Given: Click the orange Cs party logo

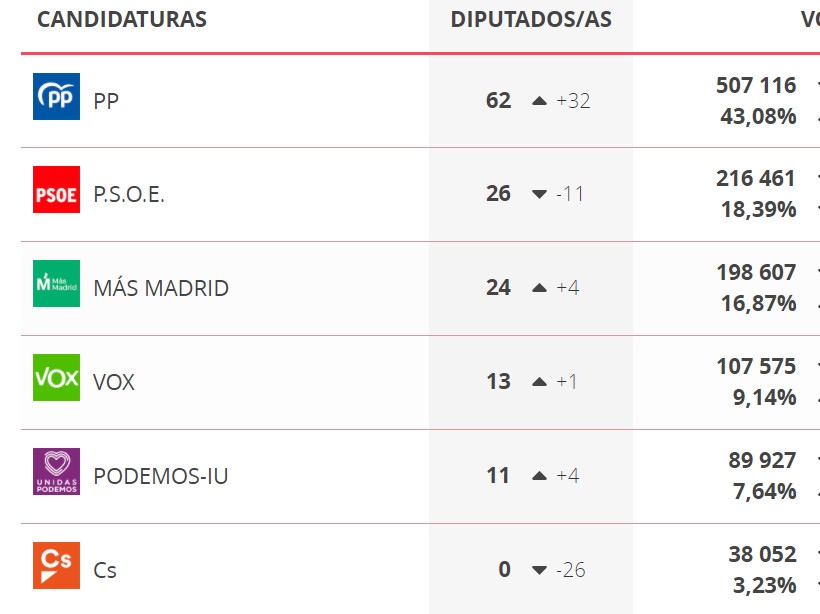Looking at the screenshot, I should 56,565.
